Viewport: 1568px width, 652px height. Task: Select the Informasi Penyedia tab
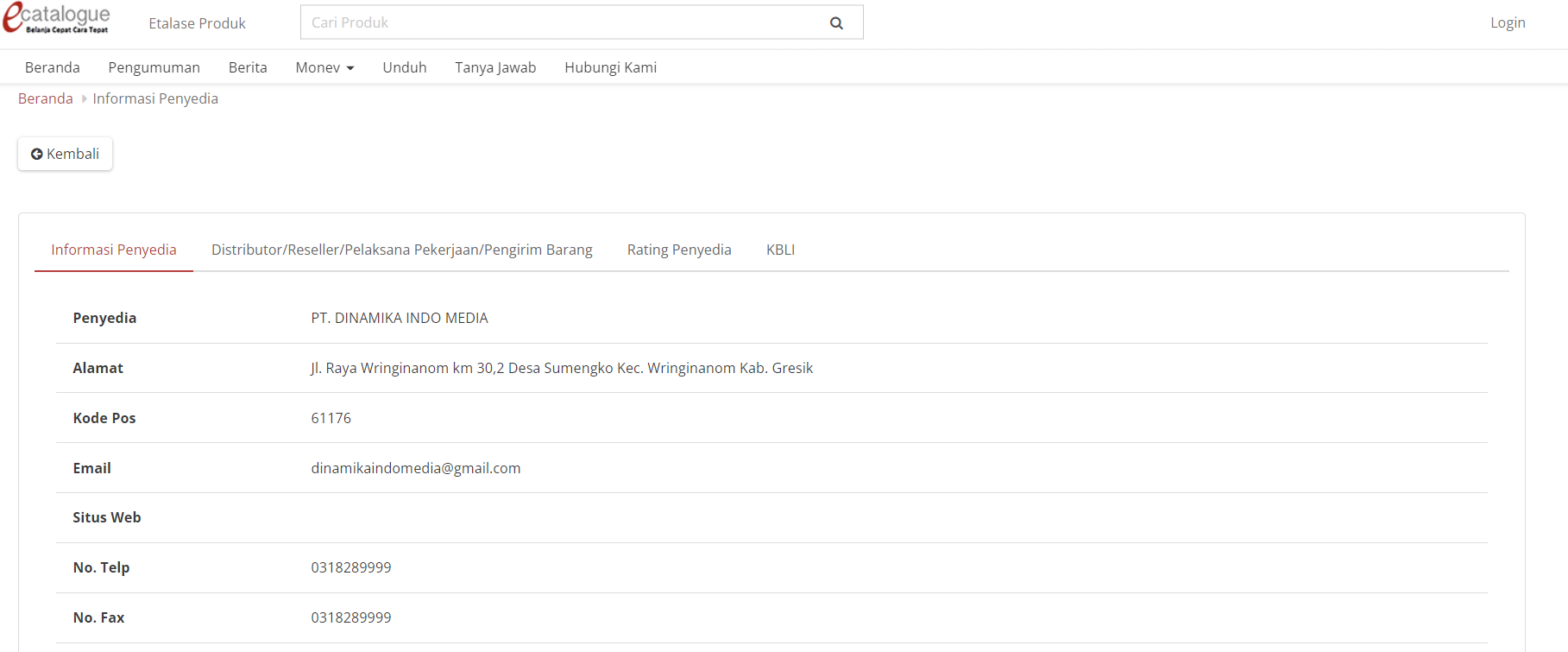(x=114, y=250)
